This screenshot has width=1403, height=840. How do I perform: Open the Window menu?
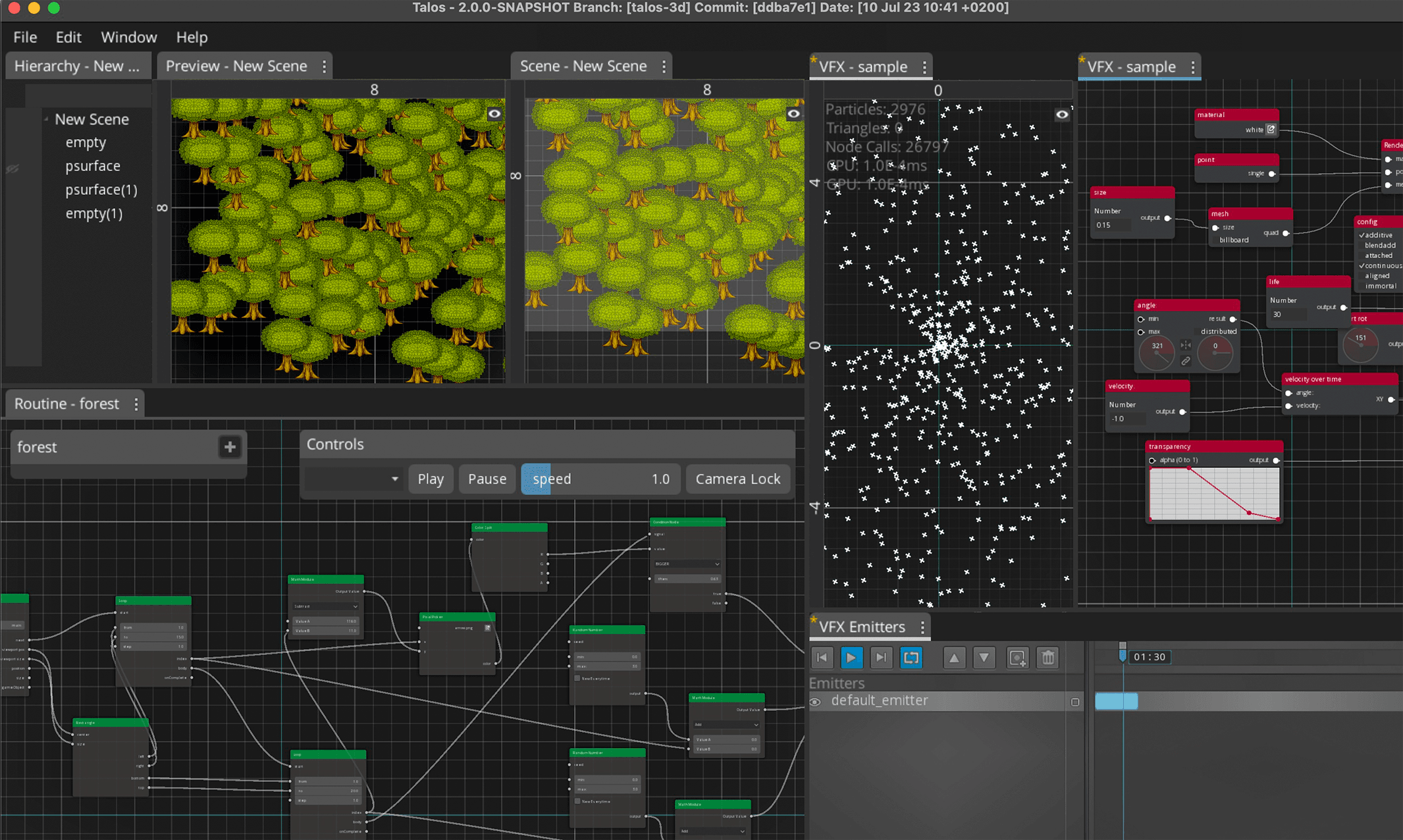tap(128, 38)
